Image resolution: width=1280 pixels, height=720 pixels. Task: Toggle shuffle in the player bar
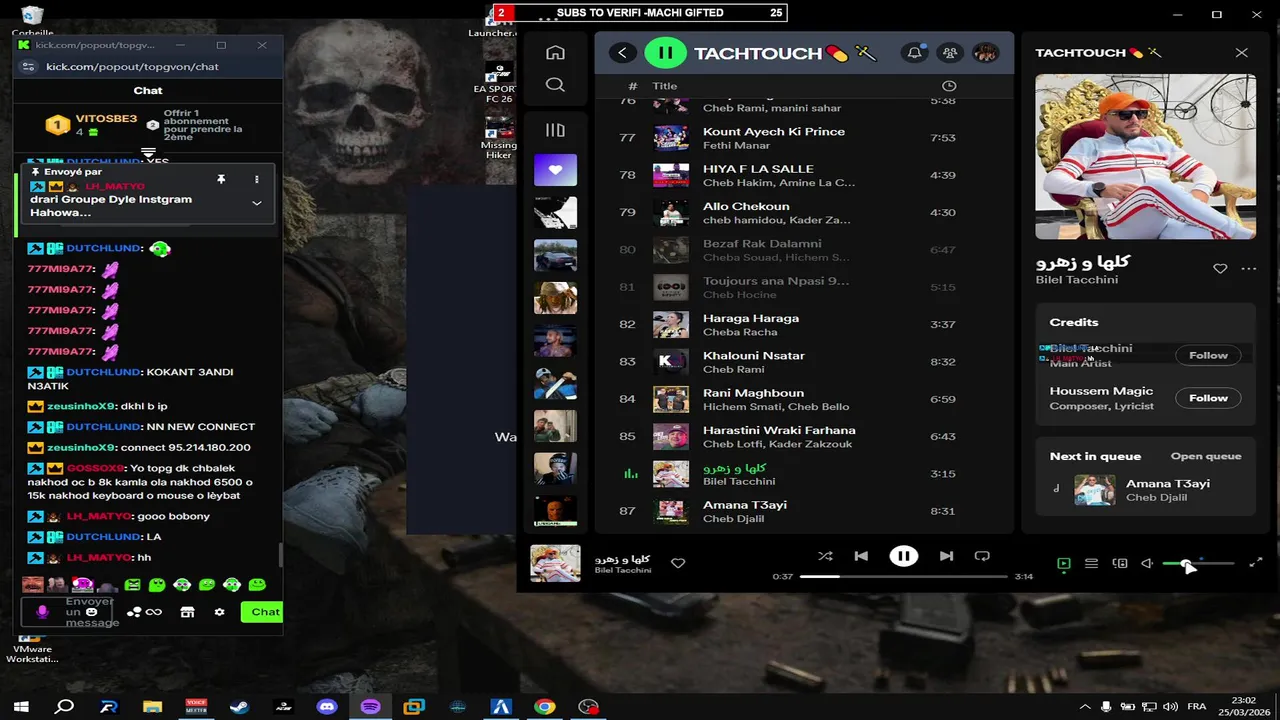825,556
